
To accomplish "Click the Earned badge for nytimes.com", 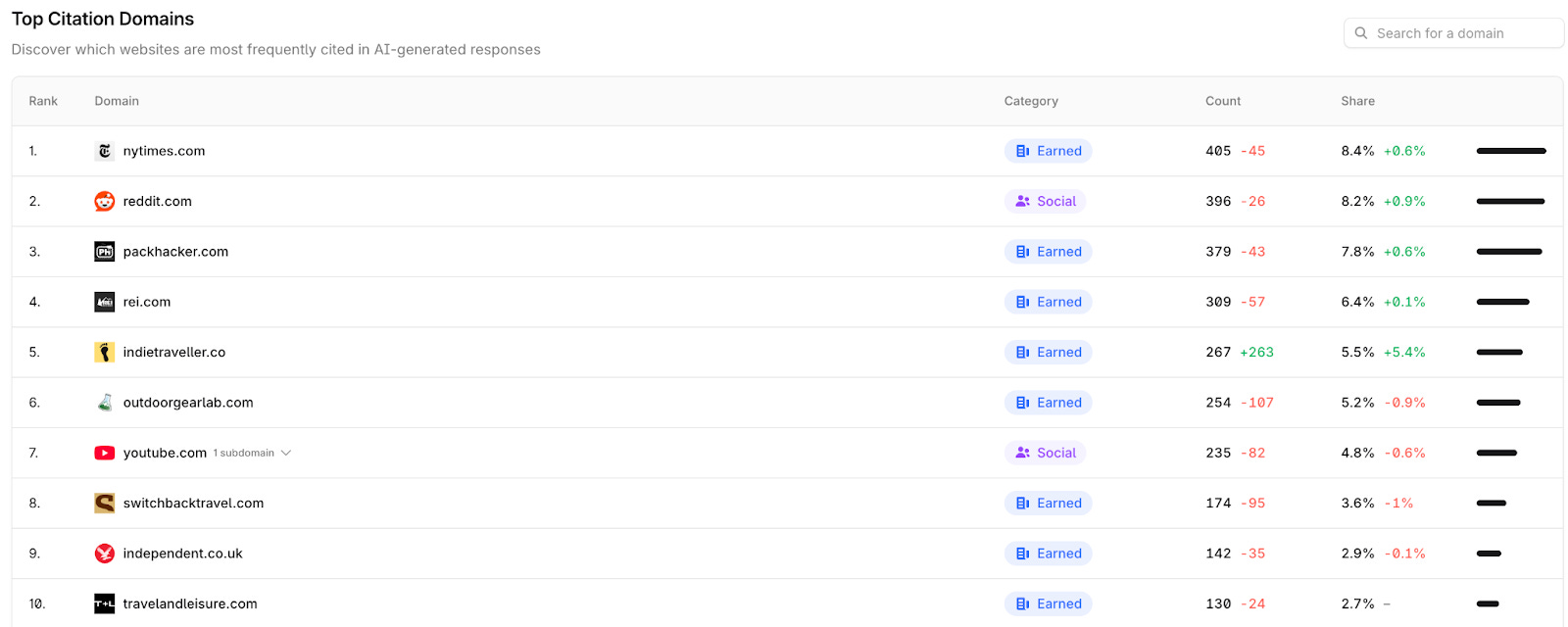I will click(x=1049, y=151).
